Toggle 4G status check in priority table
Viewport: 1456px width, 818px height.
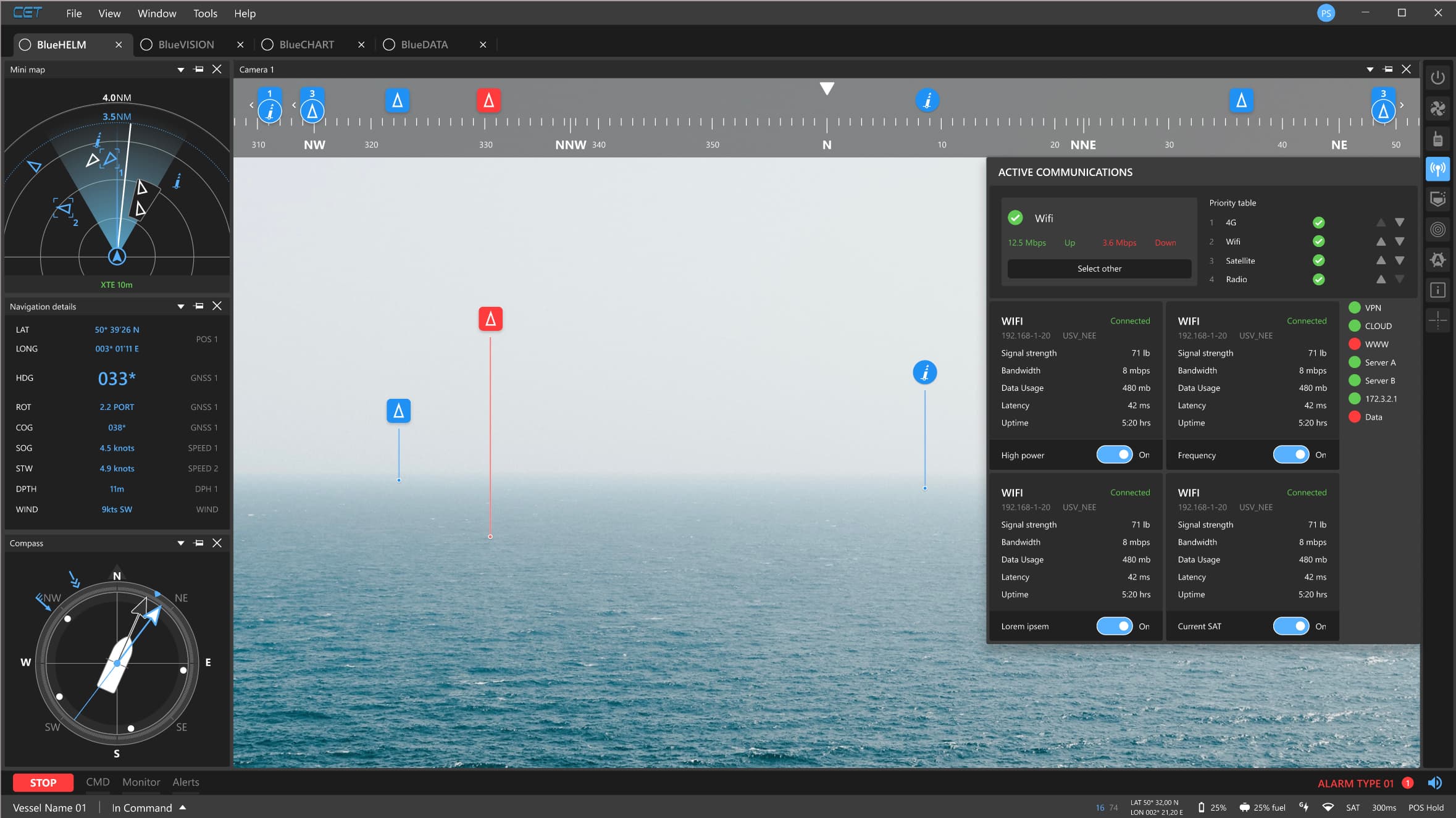pos(1318,222)
